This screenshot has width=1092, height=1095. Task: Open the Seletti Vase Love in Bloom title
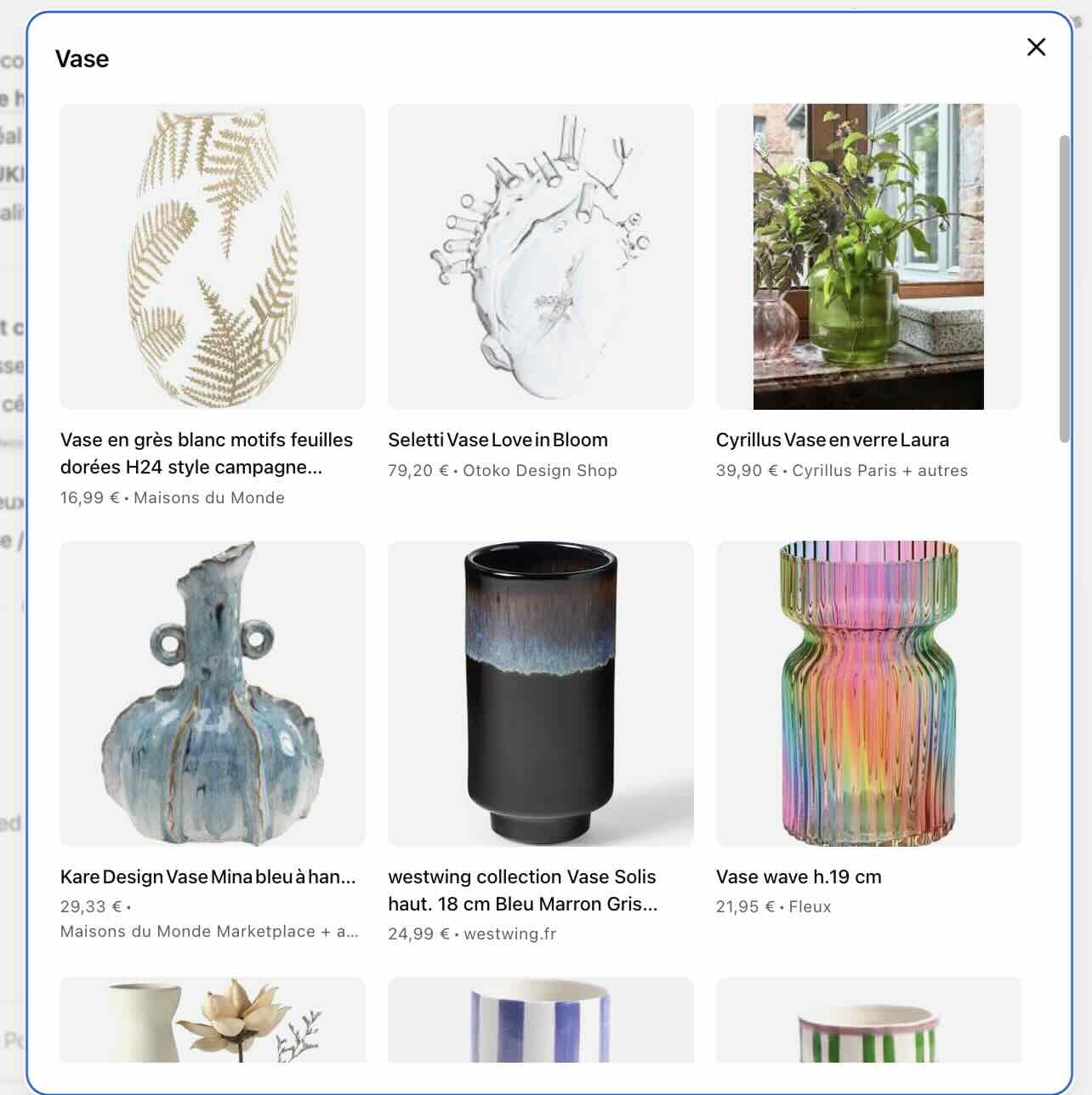tap(498, 440)
